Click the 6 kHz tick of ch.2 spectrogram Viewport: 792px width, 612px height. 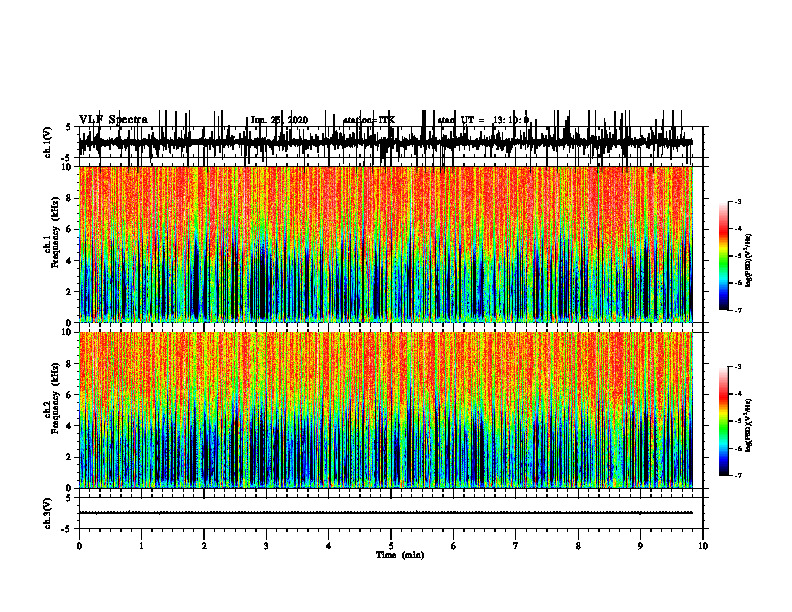point(71,395)
